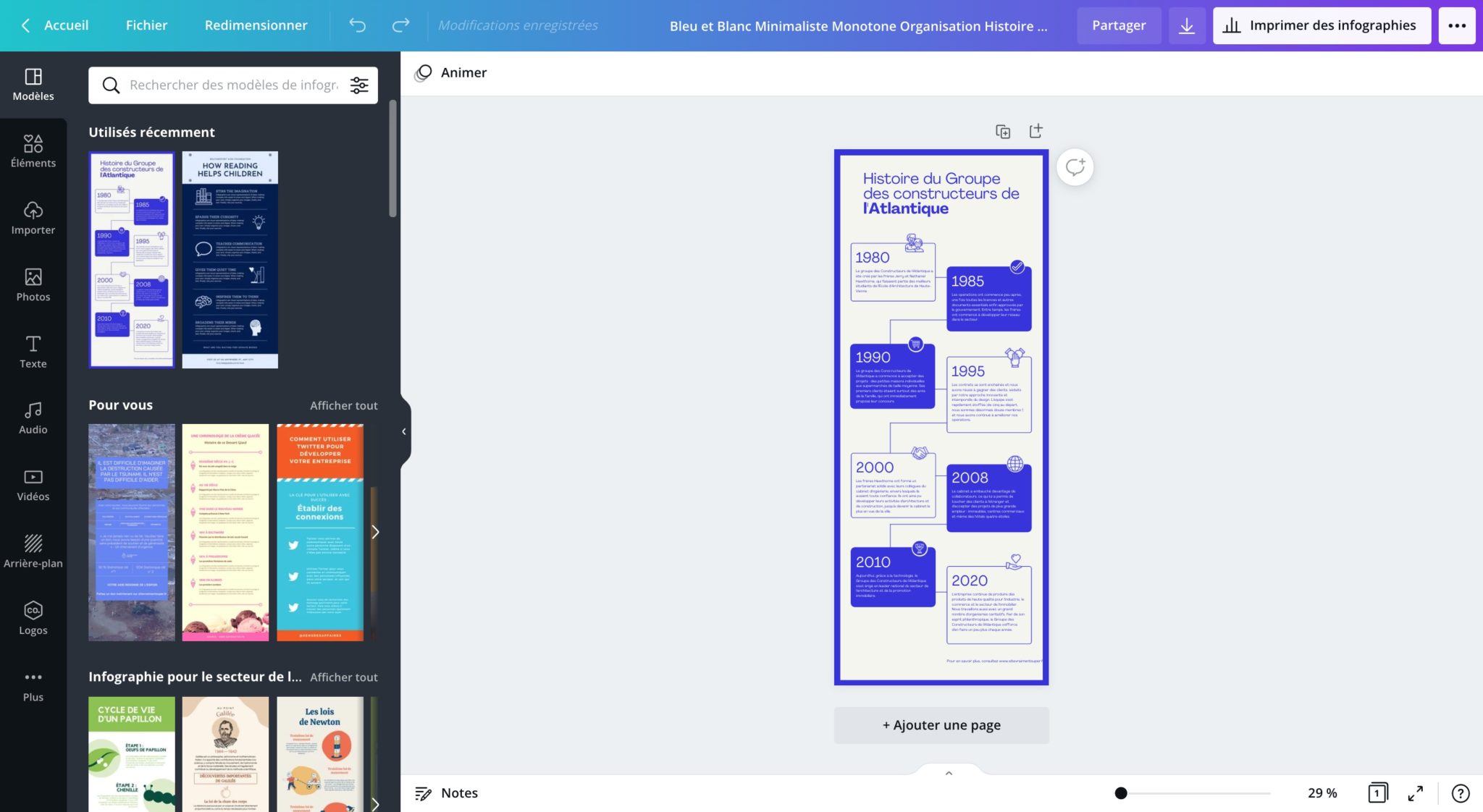The image size is (1483, 812).
Task: Open the Plus menu in the sidebar
Action: (x=33, y=684)
